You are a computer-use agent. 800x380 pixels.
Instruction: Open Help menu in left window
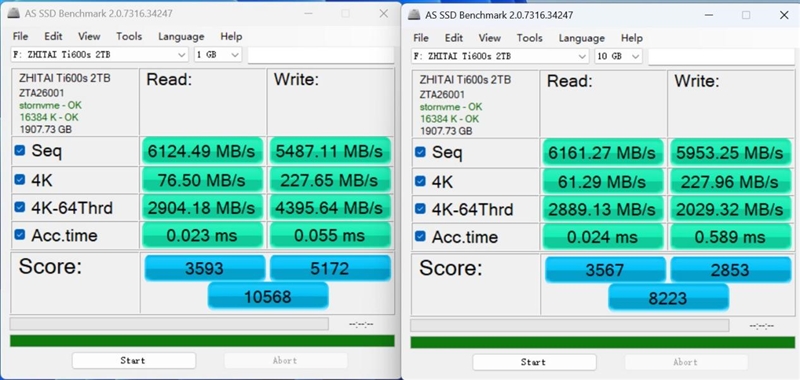(x=231, y=36)
